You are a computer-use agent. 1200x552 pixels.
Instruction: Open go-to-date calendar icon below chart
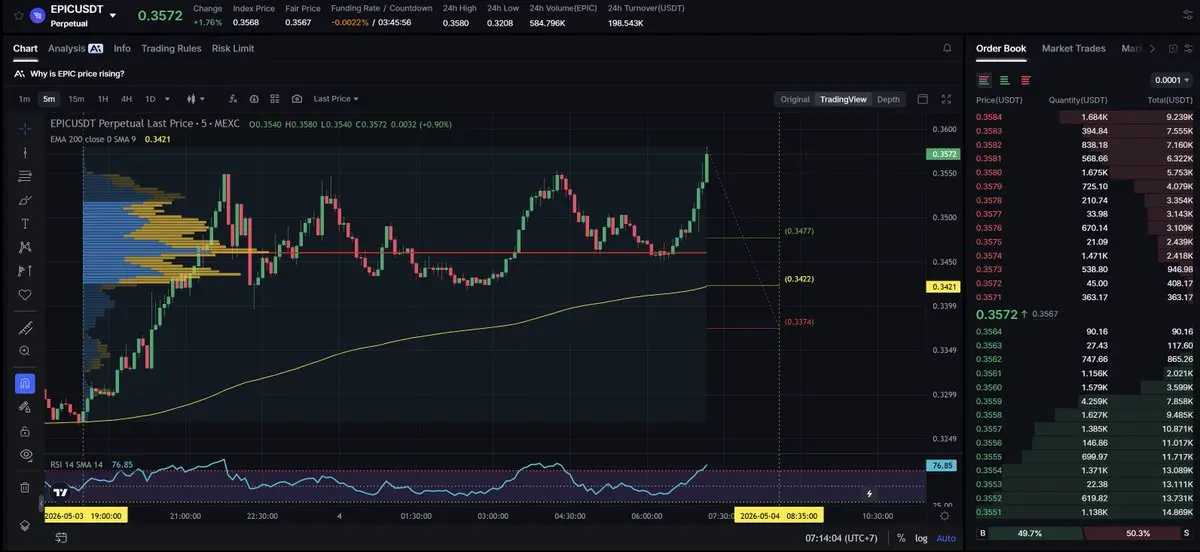click(x=61, y=537)
